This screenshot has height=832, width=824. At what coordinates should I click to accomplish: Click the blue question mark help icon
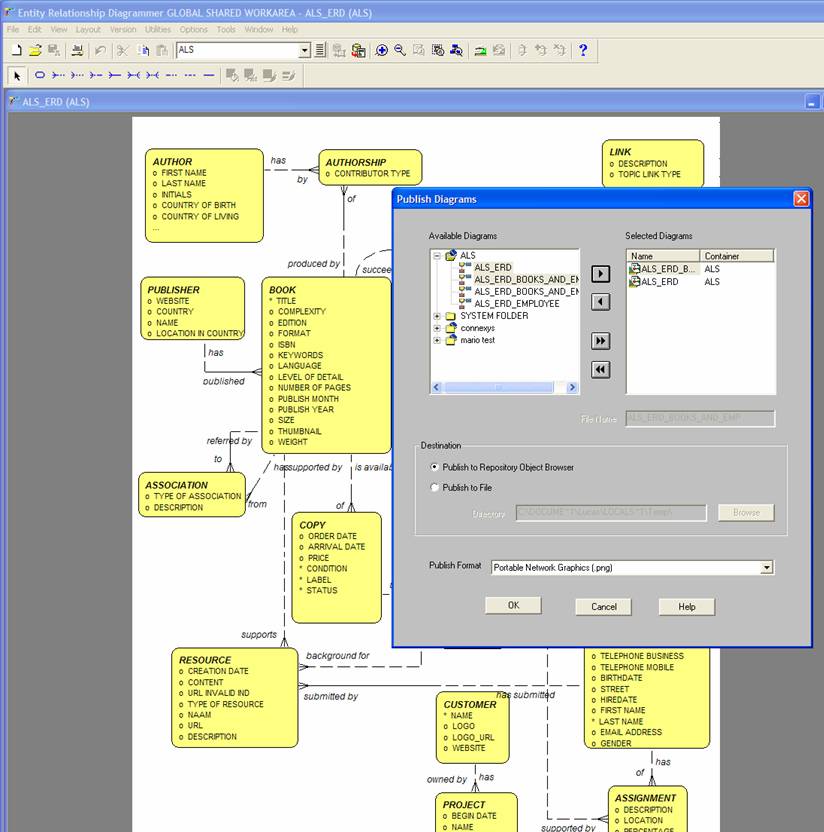click(x=583, y=50)
